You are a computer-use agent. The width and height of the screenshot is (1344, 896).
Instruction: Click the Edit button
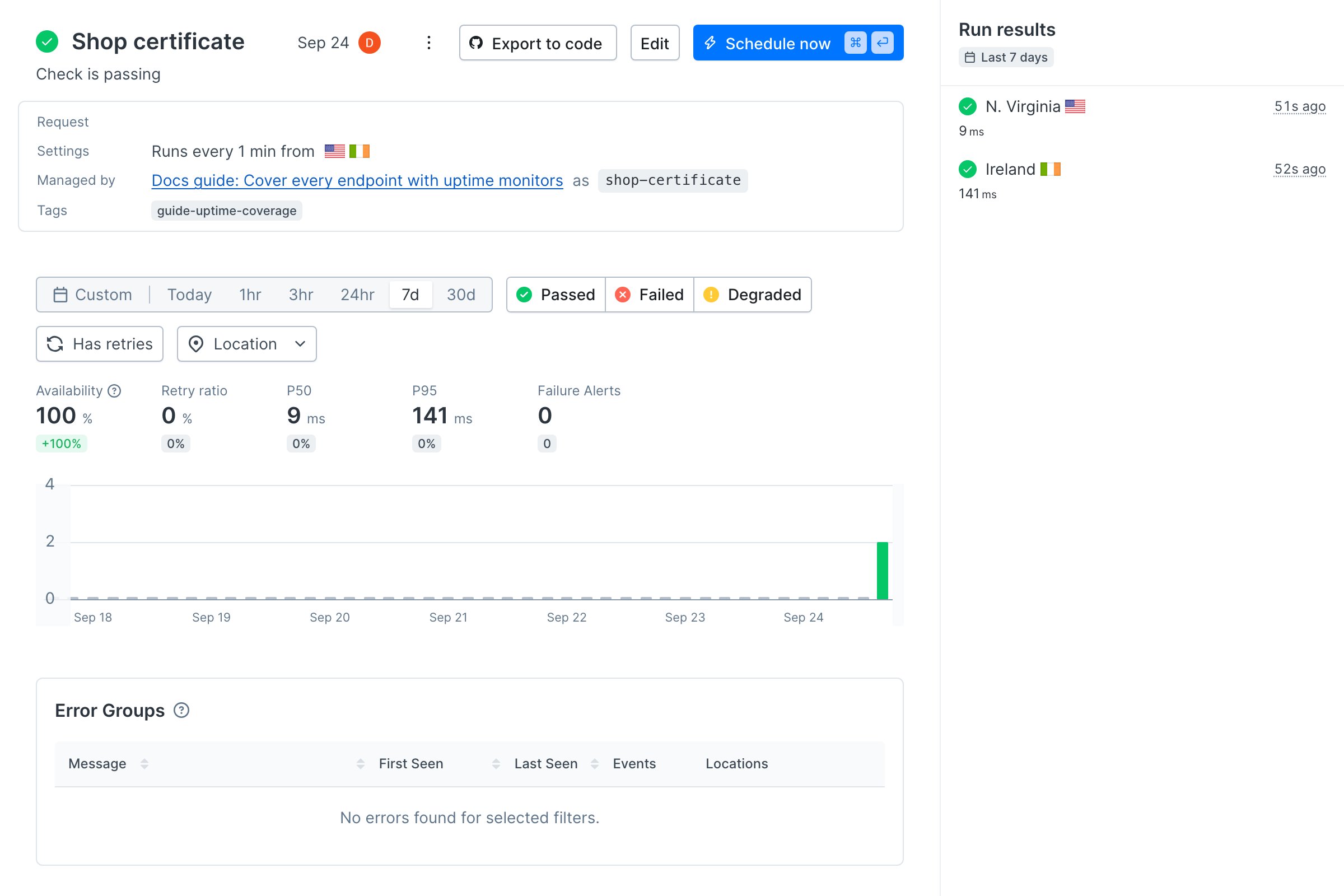(x=655, y=43)
